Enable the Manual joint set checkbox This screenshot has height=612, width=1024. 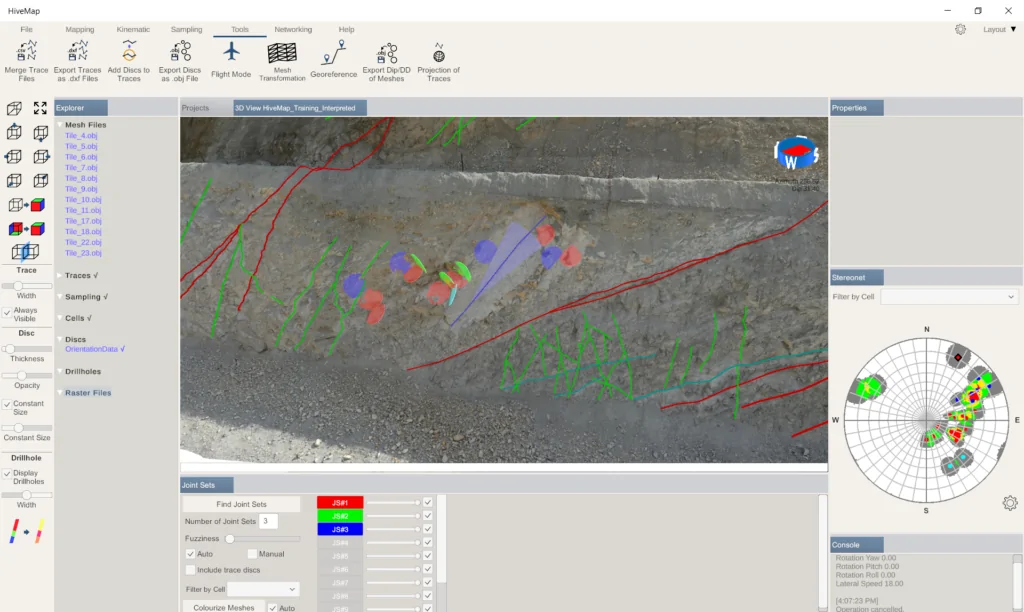tap(252, 554)
